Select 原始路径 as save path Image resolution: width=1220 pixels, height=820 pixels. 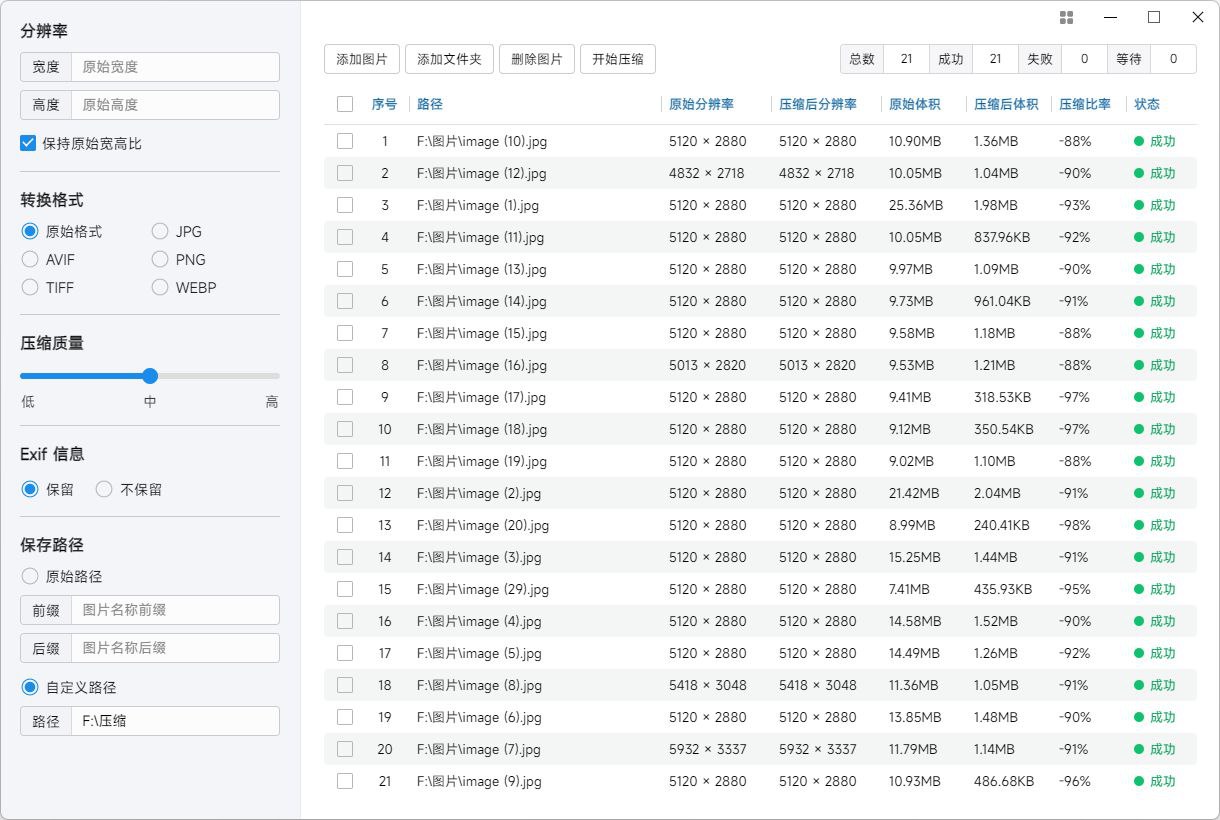pos(30,576)
